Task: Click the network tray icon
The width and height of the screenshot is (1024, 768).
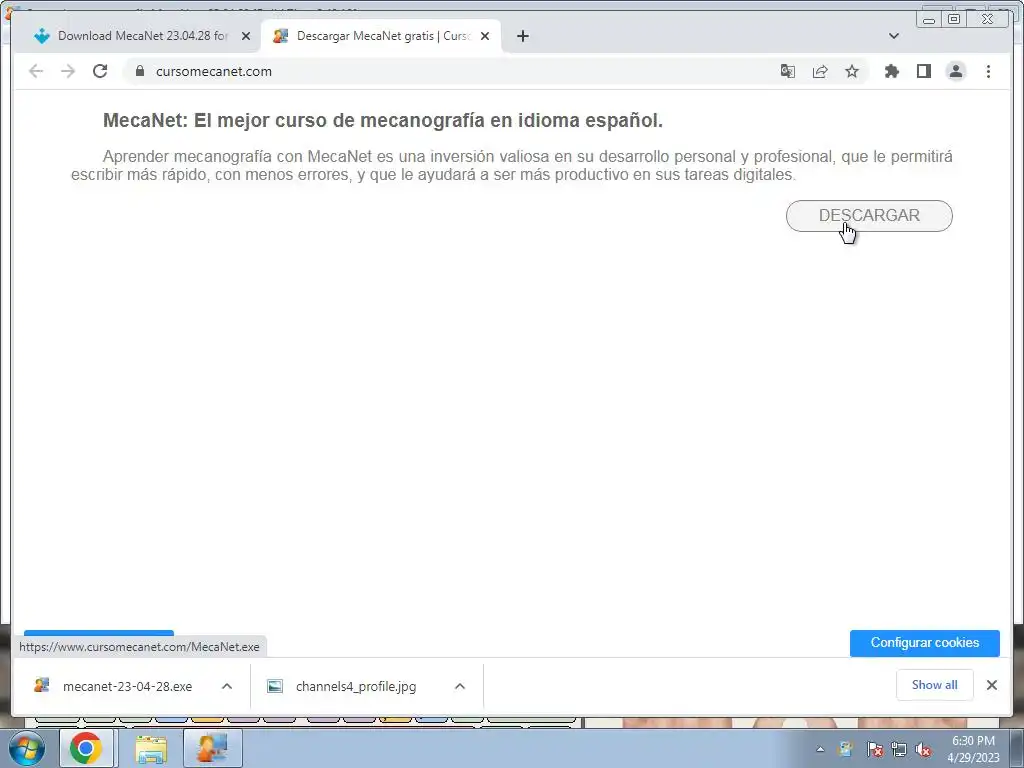Action: coord(899,750)
